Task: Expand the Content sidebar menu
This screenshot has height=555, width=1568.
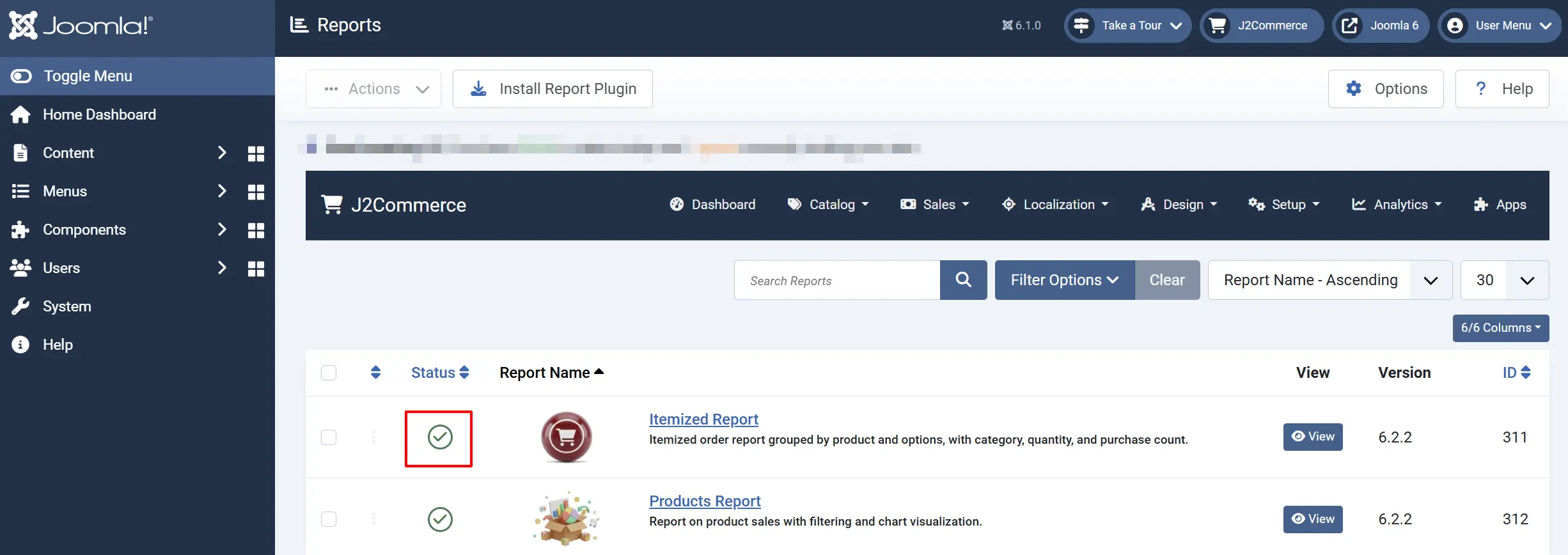Action: pyautogui.click(x=222, y=153)
